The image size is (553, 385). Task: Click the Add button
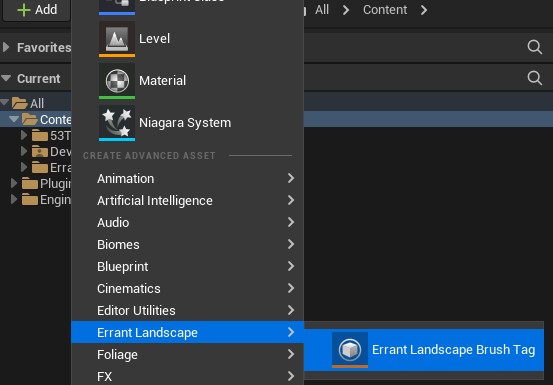pos(37,10)
